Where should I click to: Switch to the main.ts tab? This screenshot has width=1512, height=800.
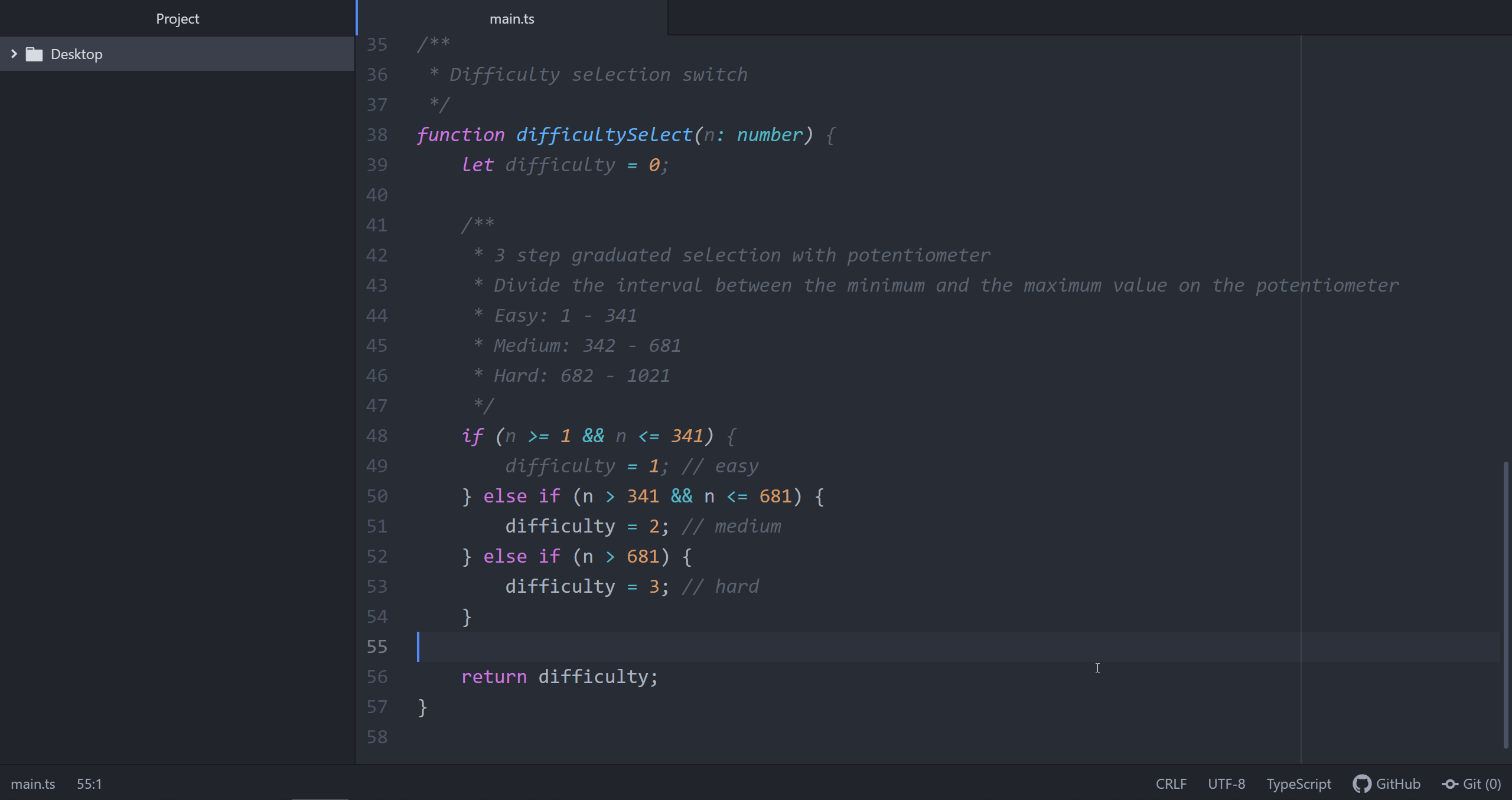tap(511, 19)
